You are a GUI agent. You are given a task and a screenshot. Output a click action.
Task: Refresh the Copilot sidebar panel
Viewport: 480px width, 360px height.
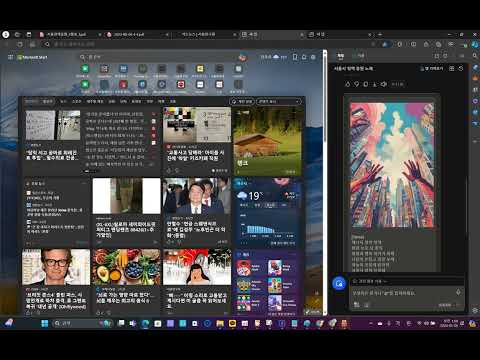(445, 56)
